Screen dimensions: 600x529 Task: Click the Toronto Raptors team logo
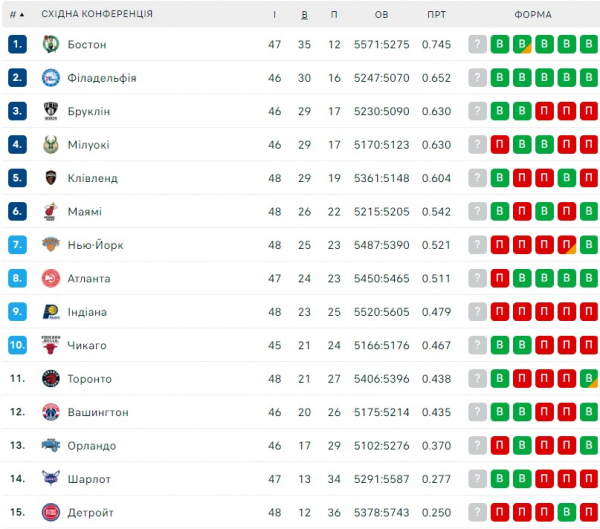(x=51, y=379)
